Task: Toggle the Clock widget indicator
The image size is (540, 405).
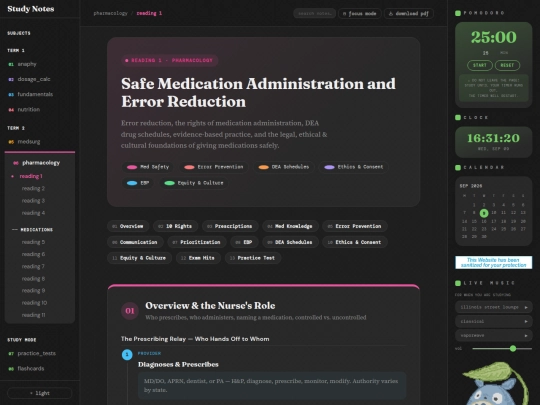Action: click(x=458, y=117)
